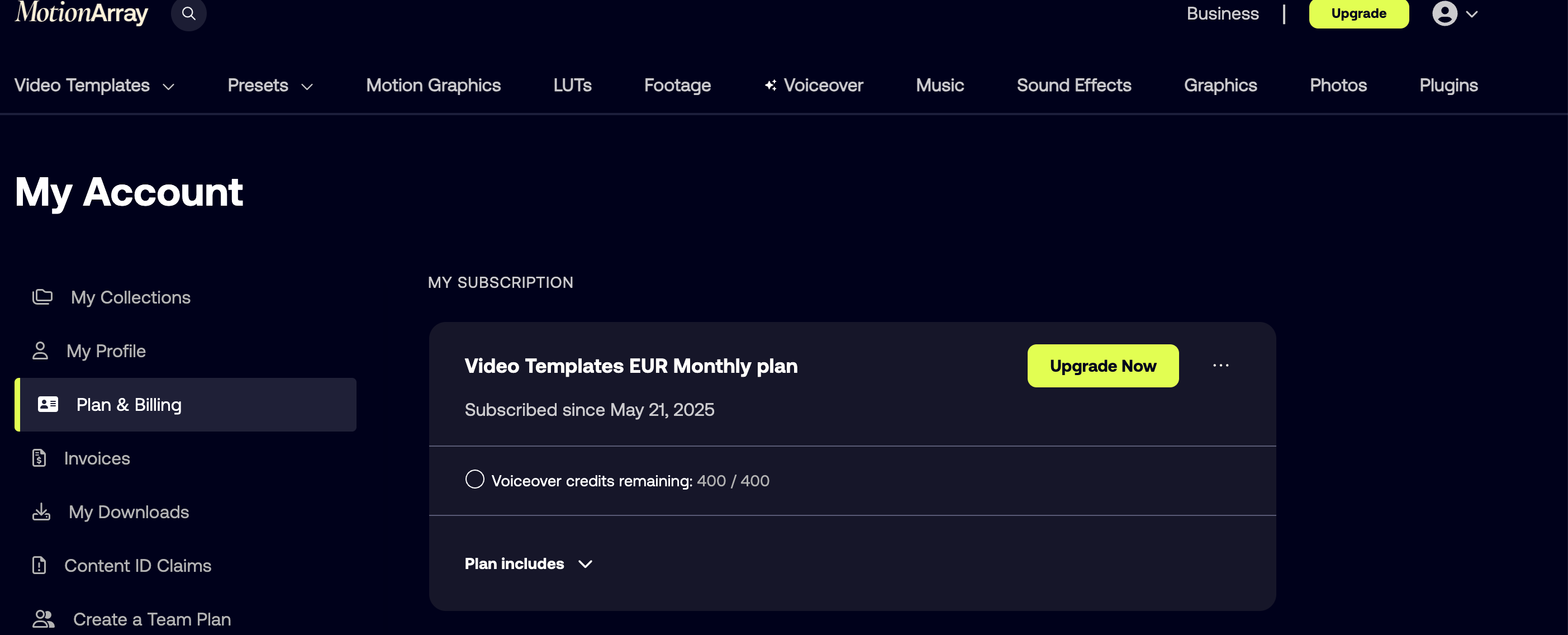The height and width of the screenshot is (635, 1568).
Task: Click the Voiceover credits circle indicator
Action: pyautogui.click(x=474, y=479)
